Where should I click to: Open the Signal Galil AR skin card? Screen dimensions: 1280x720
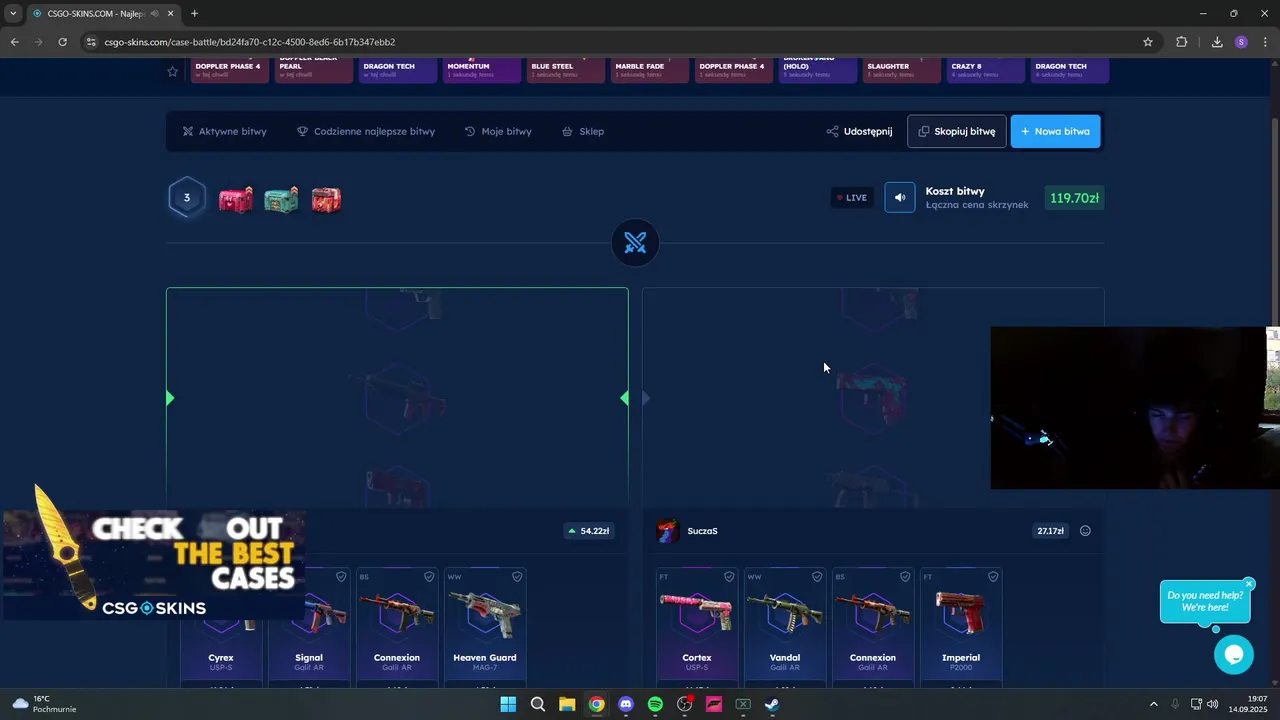coord(309,627)
